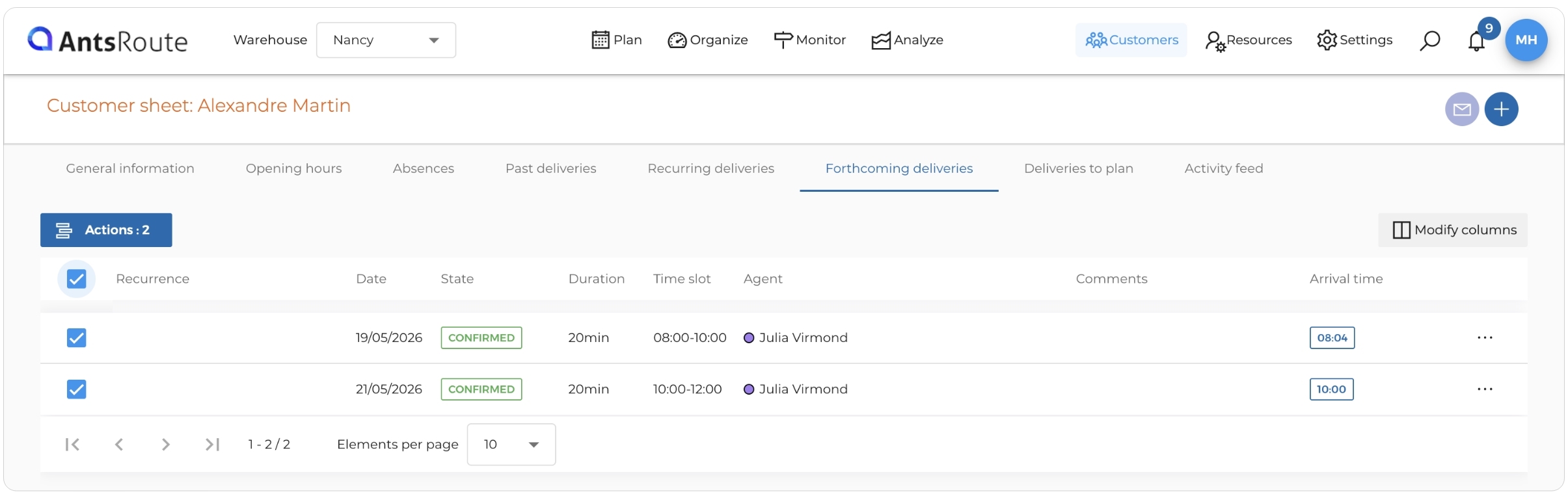Click the 21/05/2026 date cell

point(389,389)
